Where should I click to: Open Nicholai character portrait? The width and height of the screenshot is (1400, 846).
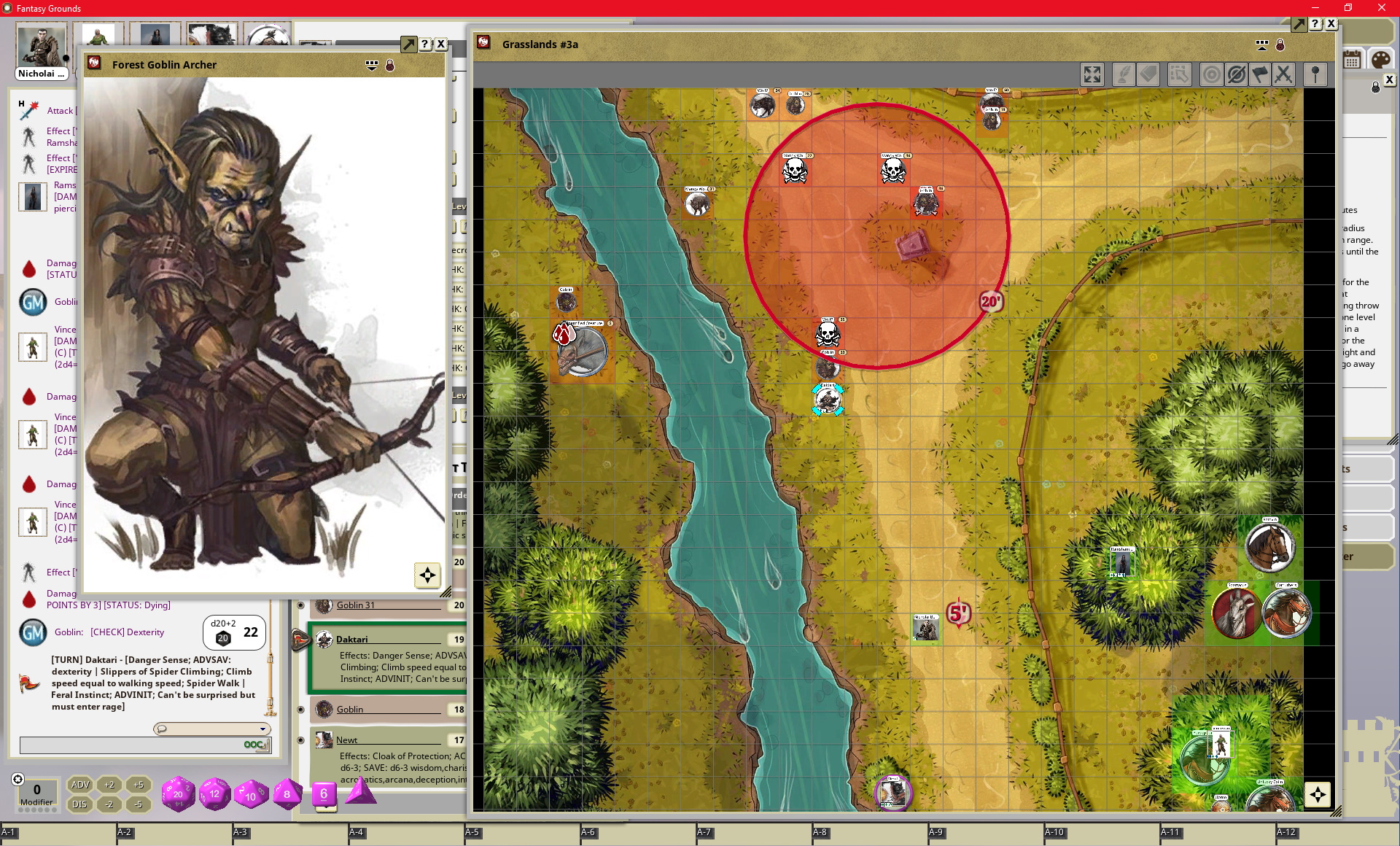click(42, 46)
